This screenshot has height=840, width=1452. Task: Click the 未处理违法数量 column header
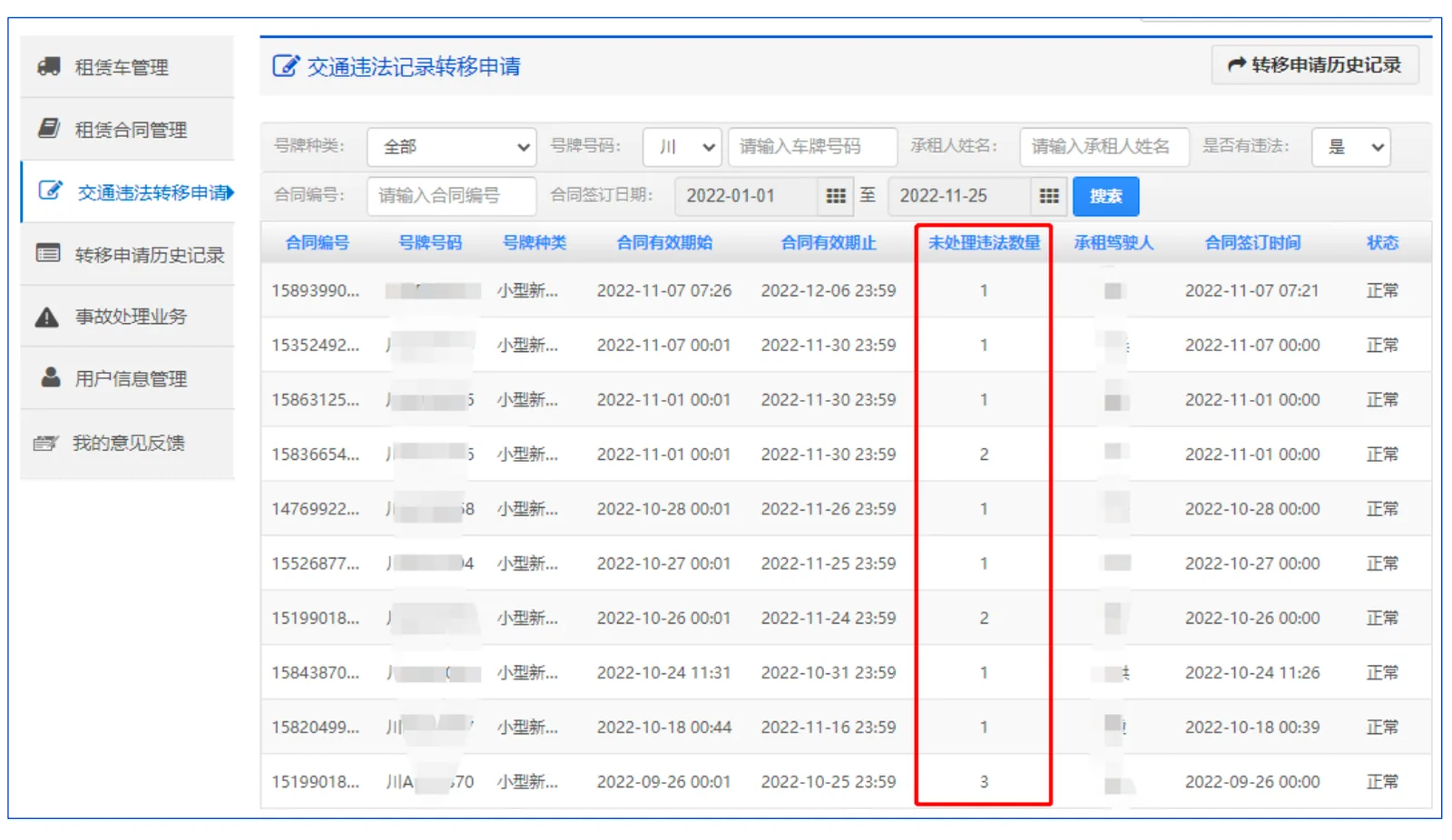[x=984, y=243]
